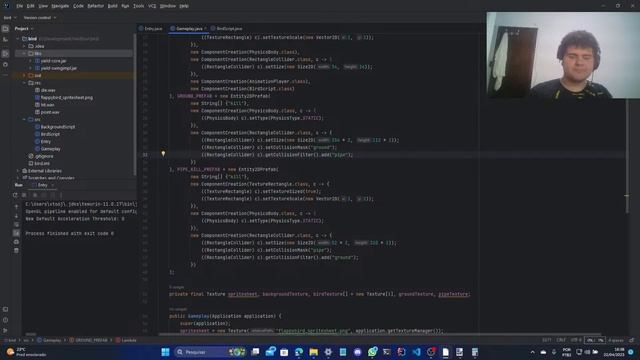640x360 pixels.
Task: Open WhatsApp from the taskbar
Action: (372, 352)
